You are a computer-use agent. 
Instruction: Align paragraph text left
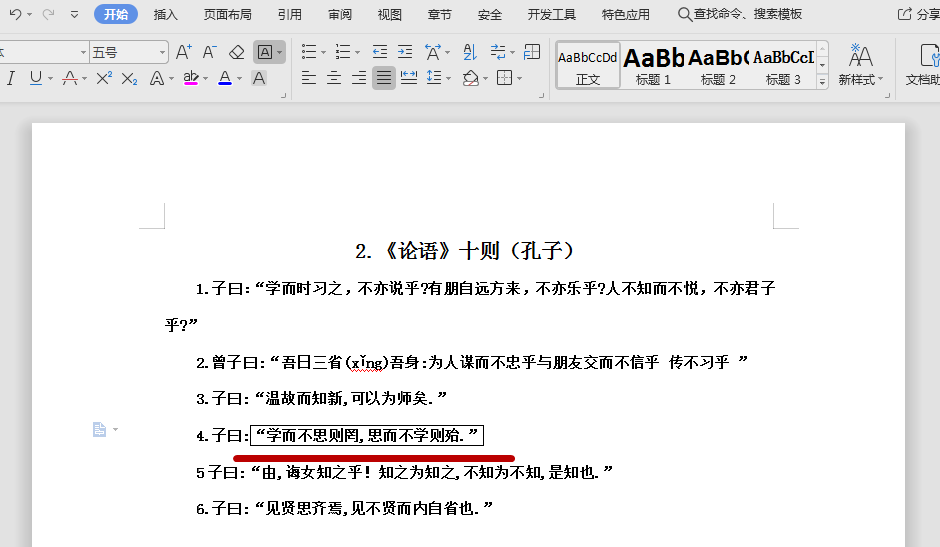tap(309, 78)
